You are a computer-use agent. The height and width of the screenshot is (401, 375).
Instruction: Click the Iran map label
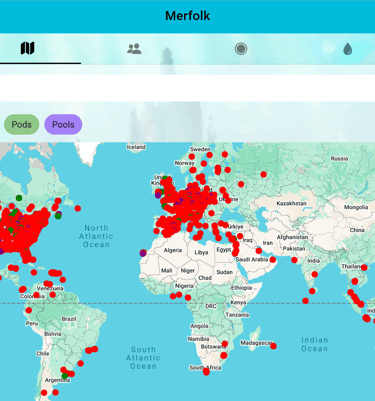(268, 243)
